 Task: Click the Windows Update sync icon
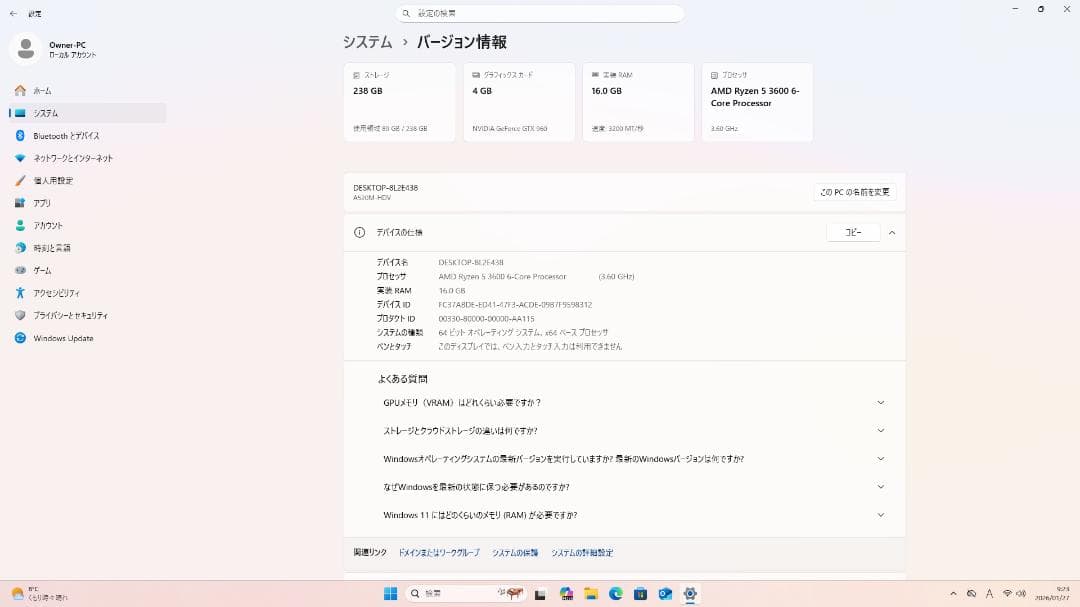pyautogui.click(x=20, y=338)
